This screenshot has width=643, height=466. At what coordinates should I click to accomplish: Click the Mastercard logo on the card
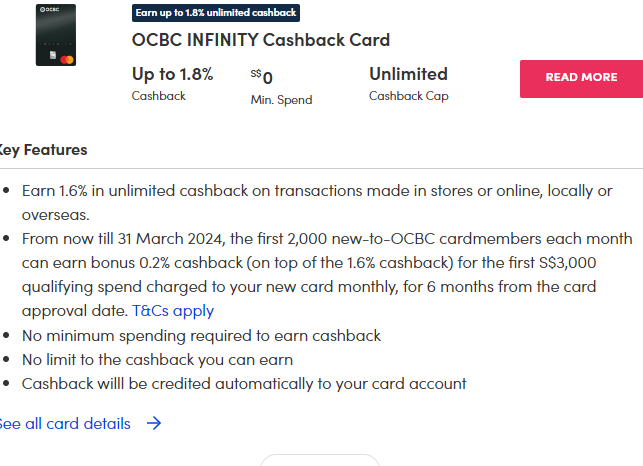click(x=69, y=60)
